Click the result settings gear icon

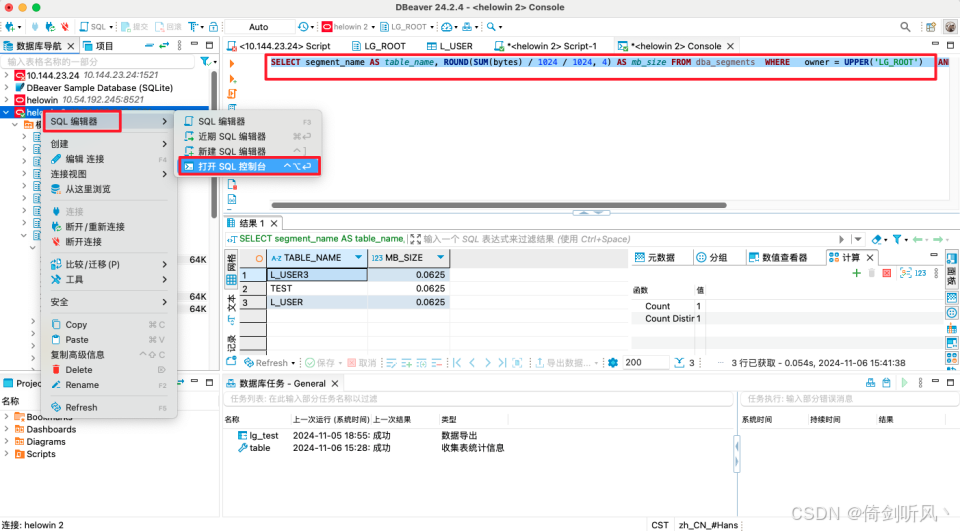(613, 363)
